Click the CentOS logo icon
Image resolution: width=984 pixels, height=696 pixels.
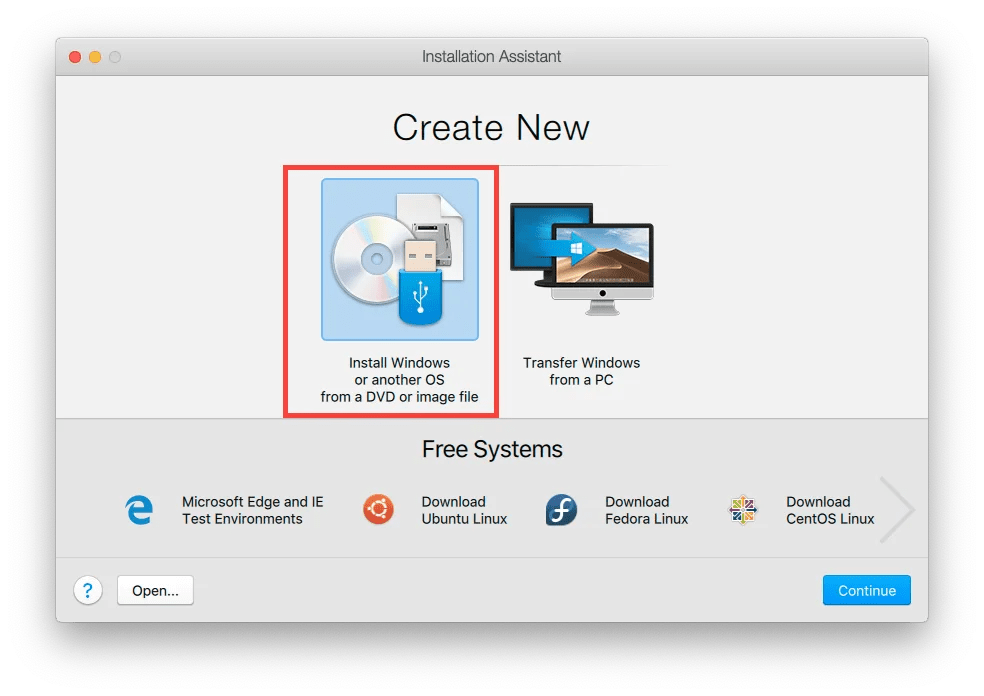pyautogui.click(x=742, y=510)
